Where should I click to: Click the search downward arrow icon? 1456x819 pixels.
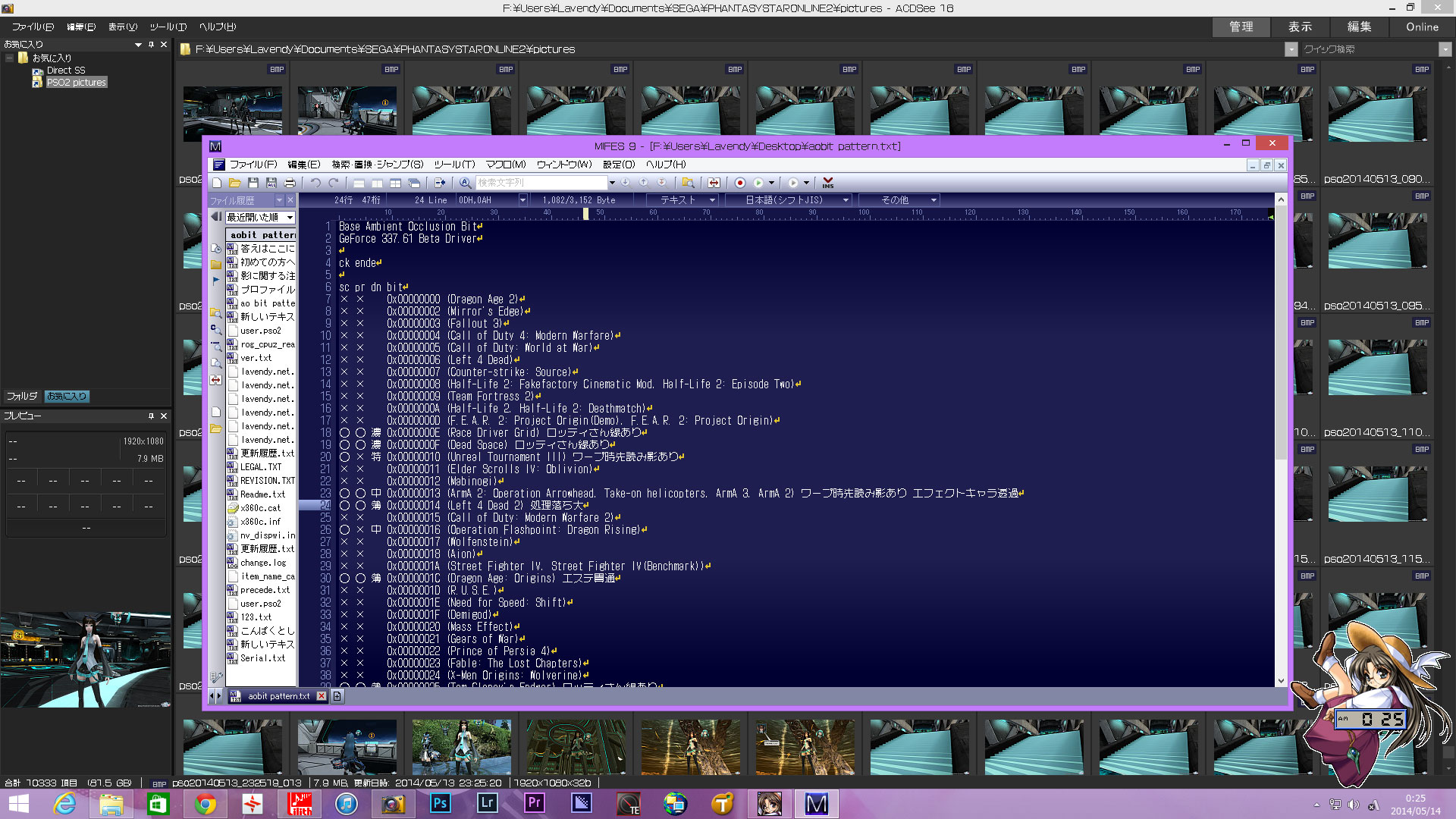point(626,182)
